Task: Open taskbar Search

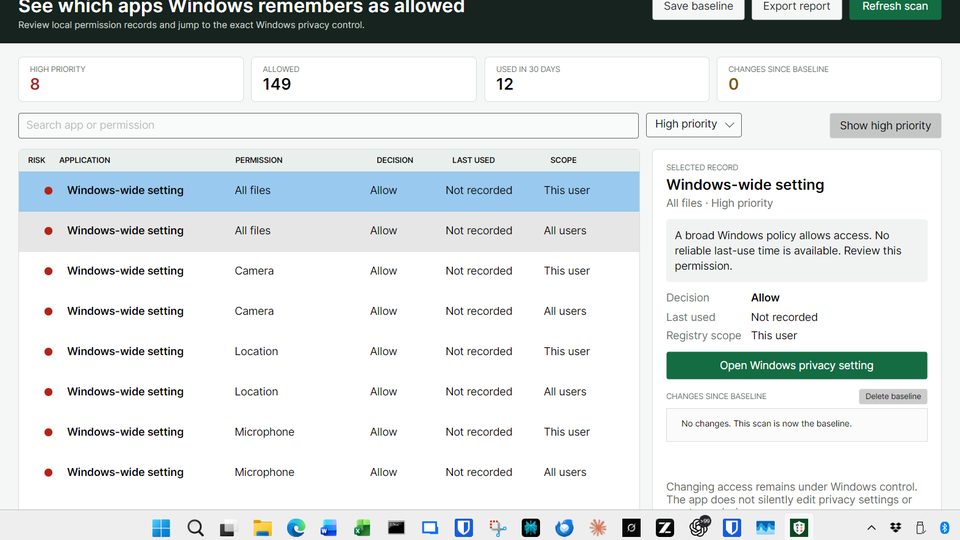Action: [195, 527]
